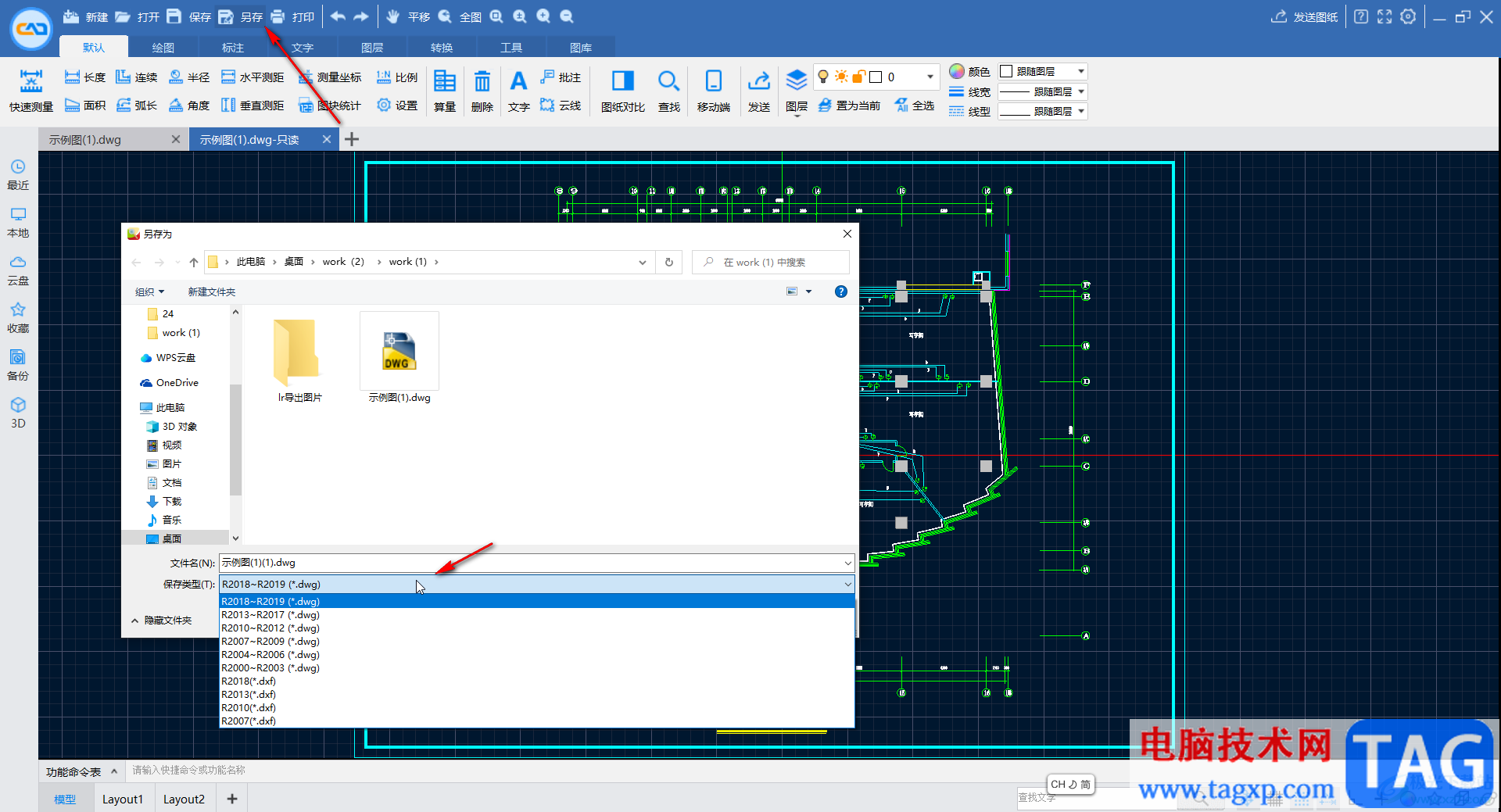Open a drawing with 打开 icon
This screenshot has height=812, width=1501.
(123, 16)
